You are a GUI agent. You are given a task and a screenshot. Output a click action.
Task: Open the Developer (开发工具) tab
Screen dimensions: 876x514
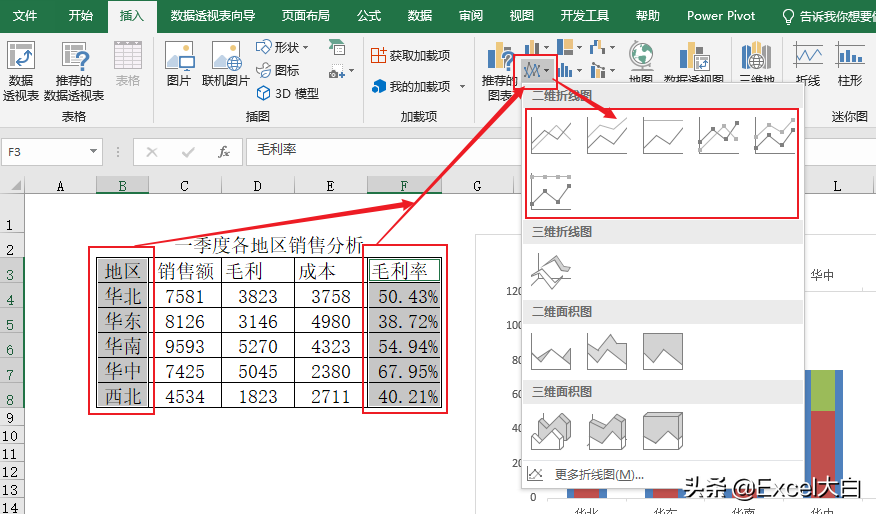[584, 16]
